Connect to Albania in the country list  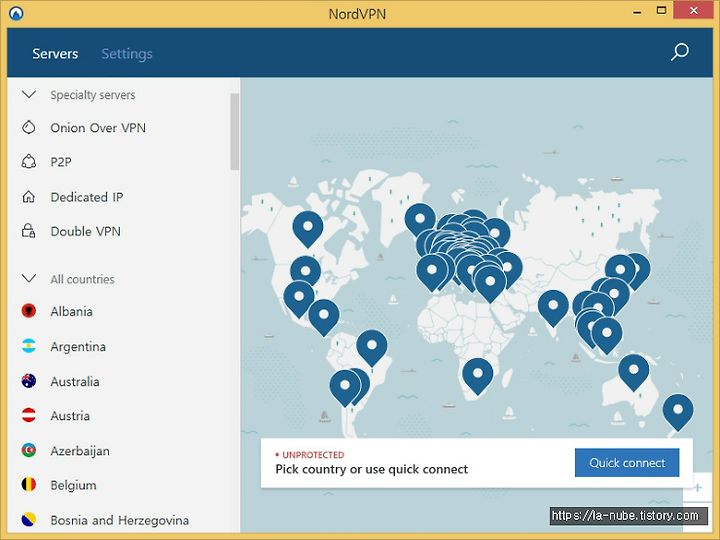[72, 311]
